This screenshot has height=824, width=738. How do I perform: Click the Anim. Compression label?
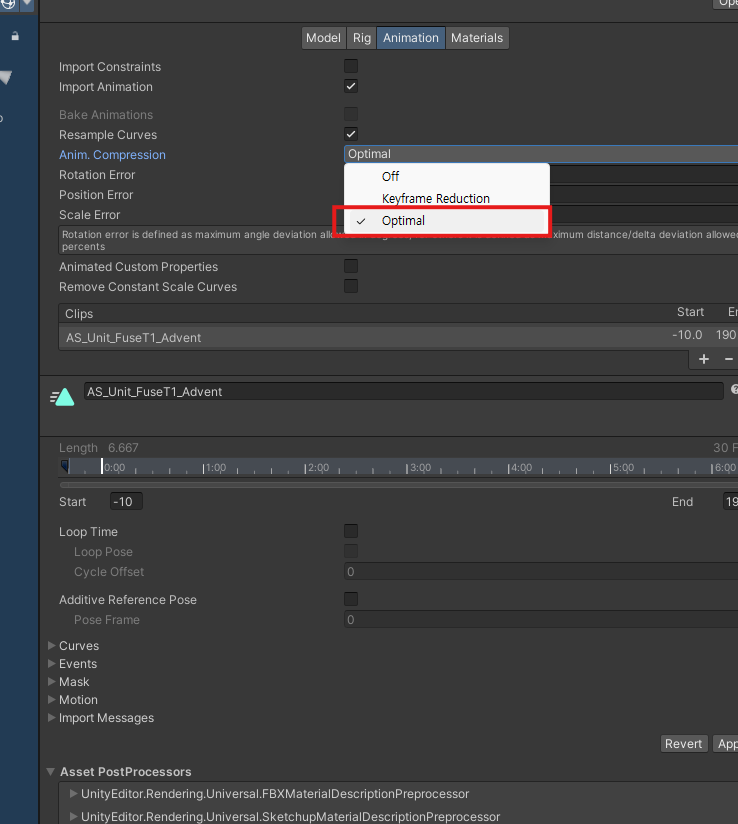(112, 154)
